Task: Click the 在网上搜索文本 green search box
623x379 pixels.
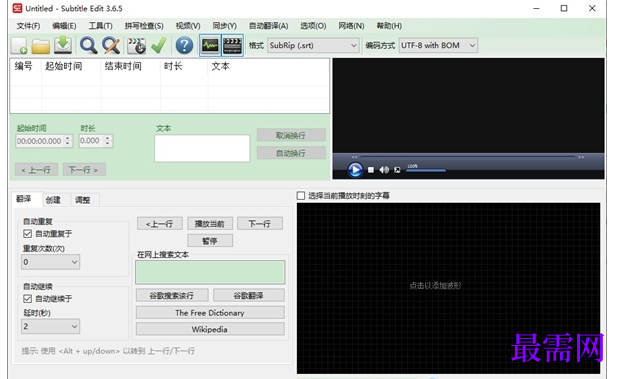Action: 210,272
